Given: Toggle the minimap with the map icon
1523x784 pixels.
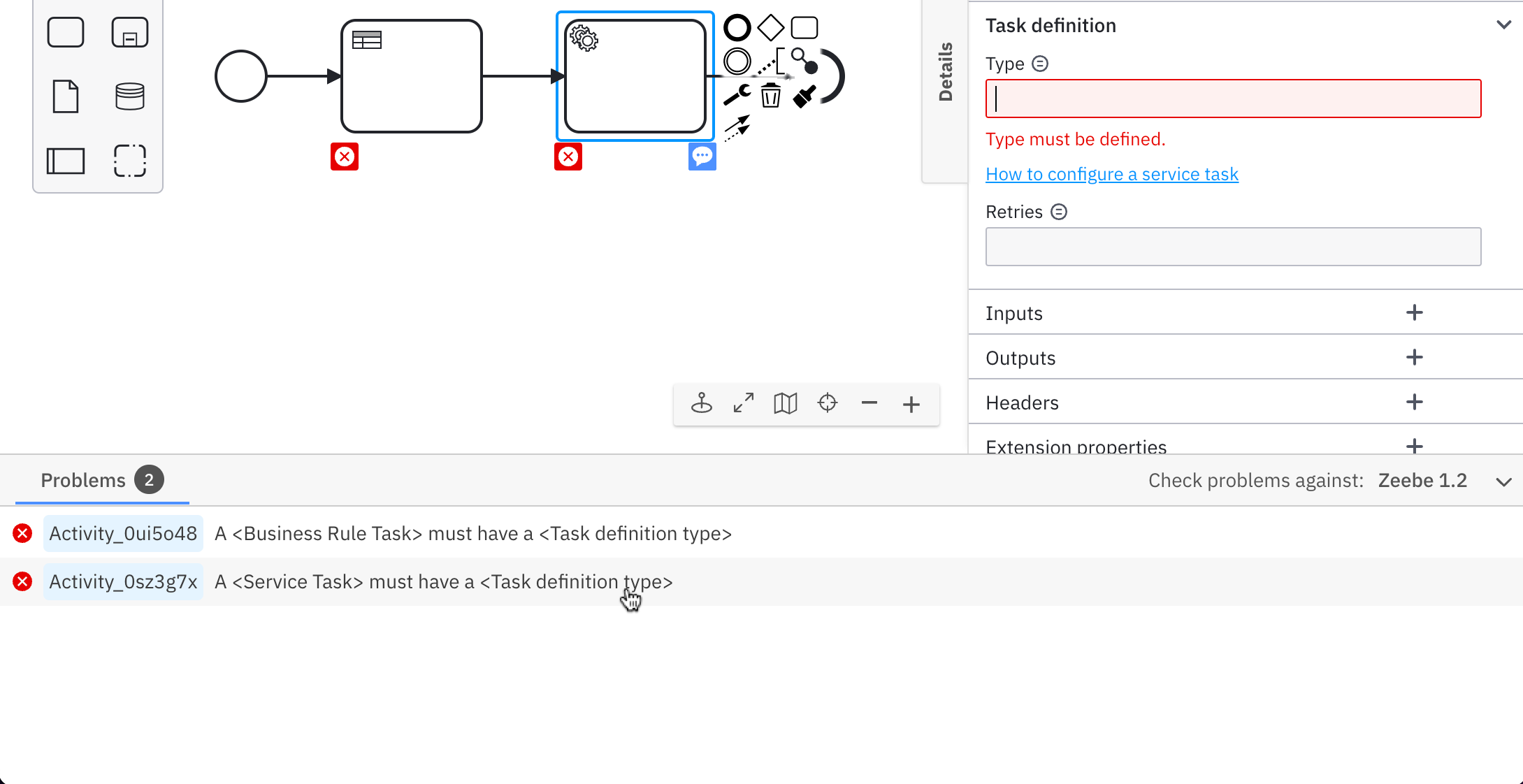Looking at the screenshot, I should [x=785, y=403].
